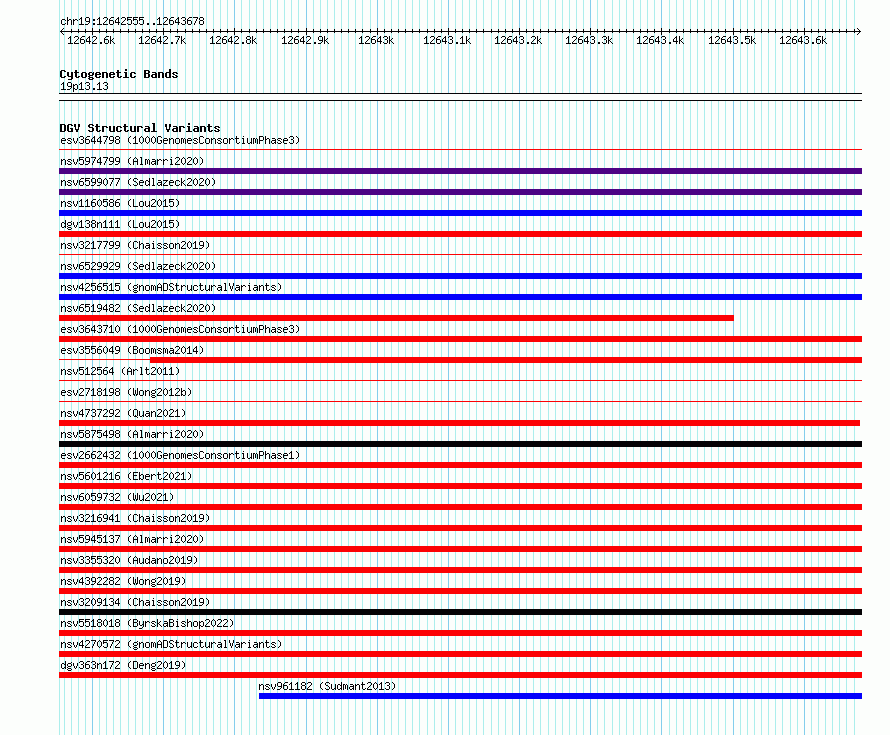Click the nsv3217799 (Chaisson2019) label
The image size is (890, 735).
[x=135, y=245]
